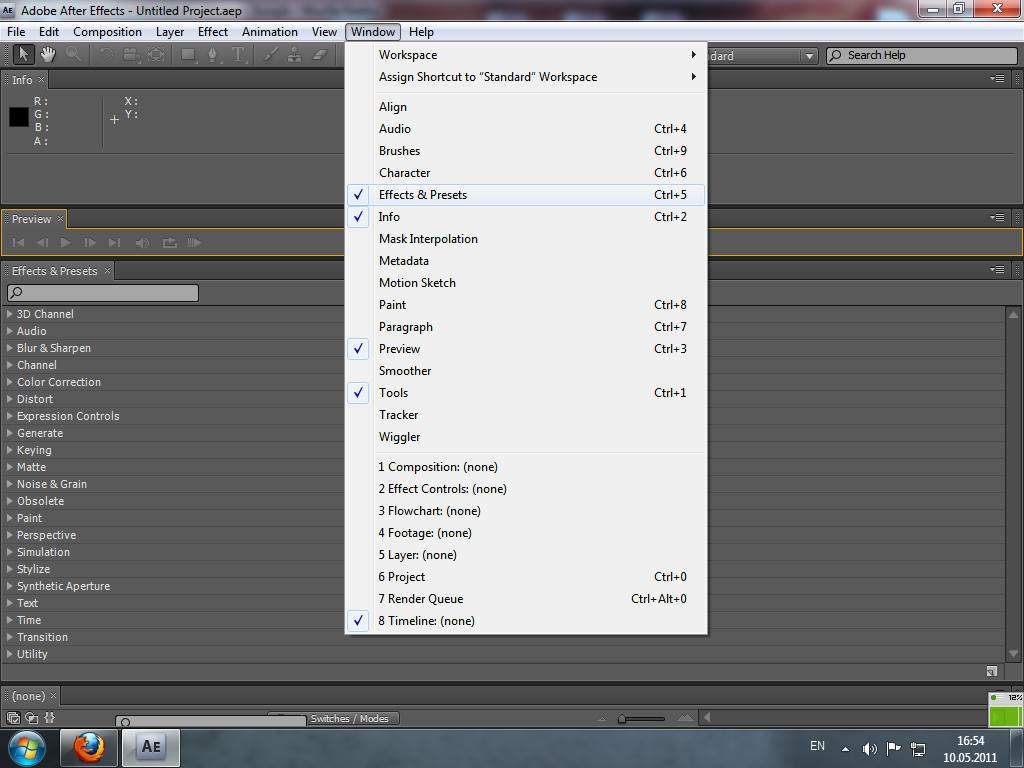Enable Character panel from Window menu
Image resolution: width=1024 pixels, height=768 pixels.
pos(526,172)
